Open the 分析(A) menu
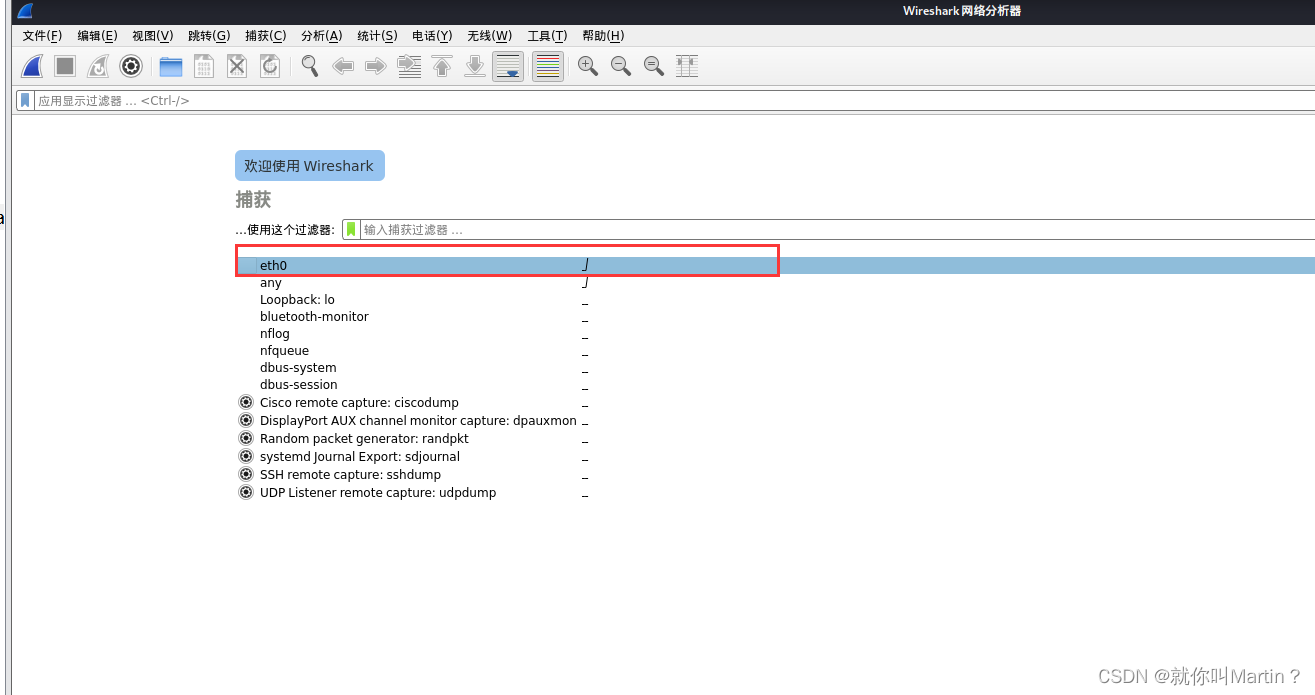The width and height of the screenshot is (1315, 695). [321, 36]
